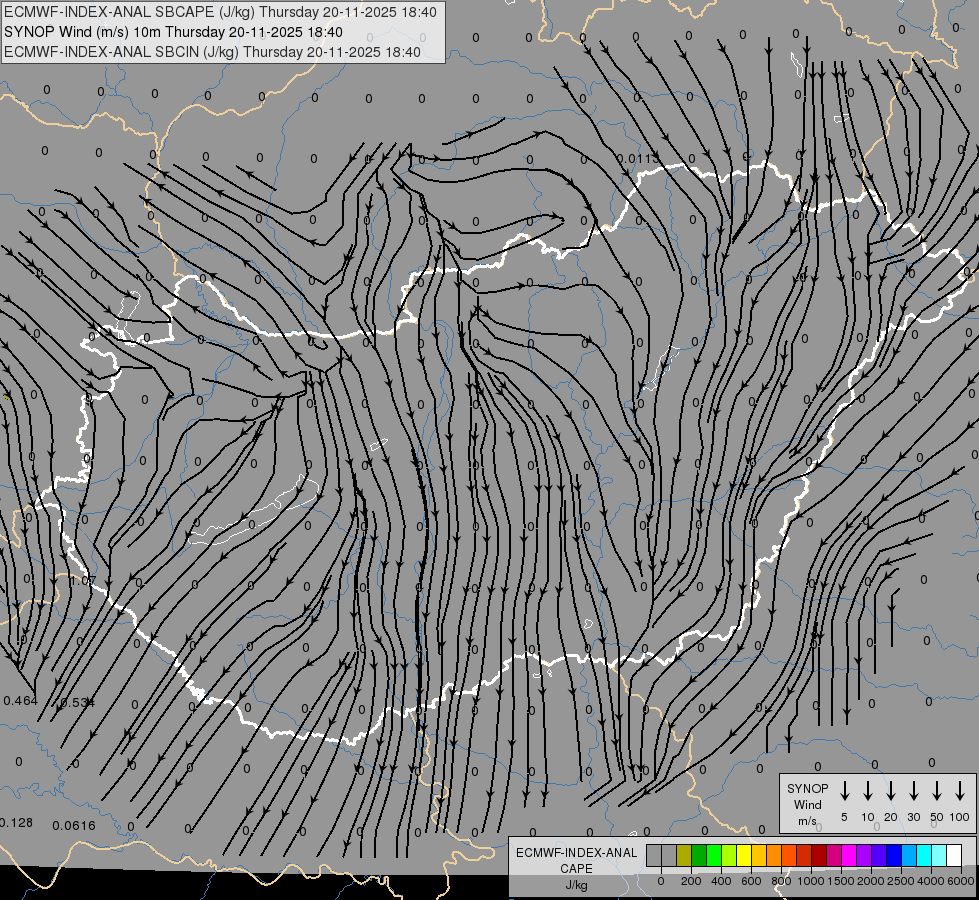Click the 10 m/s wind arrow in legend
The image size is (979, 900).
click(x=868, y=791)
